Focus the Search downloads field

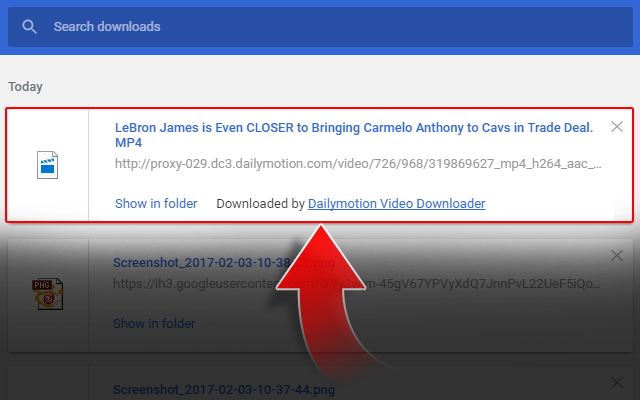pos(320,27)
